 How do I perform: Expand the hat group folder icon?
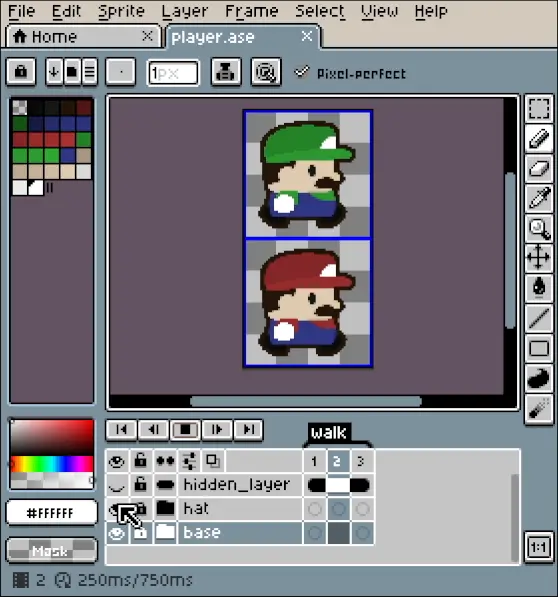[165, 509]
